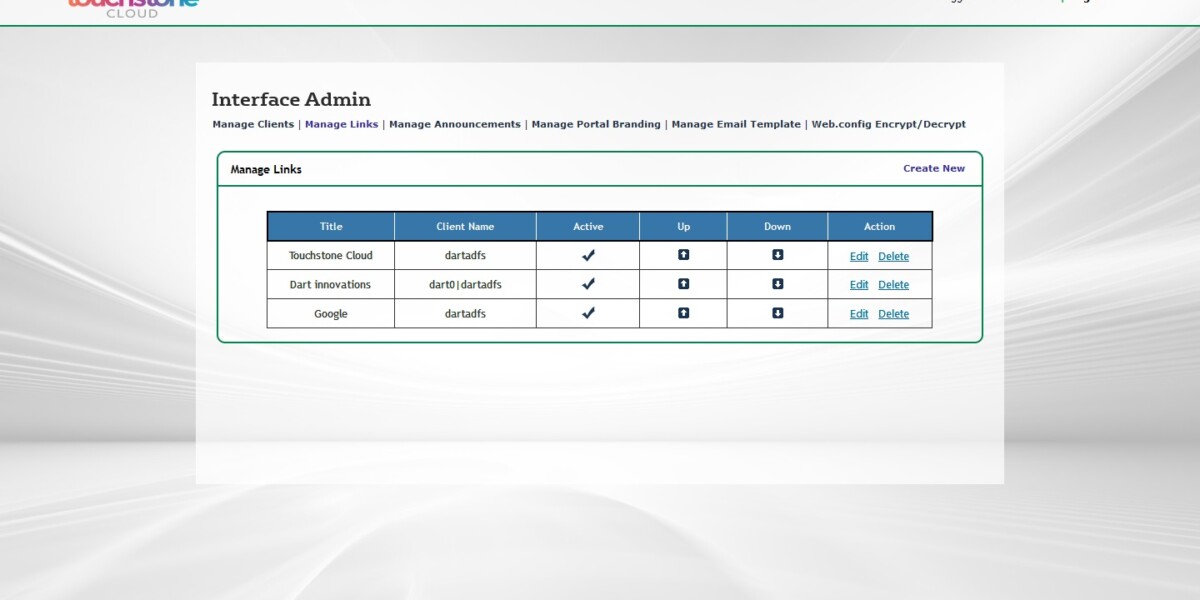
Task: Toggle active status for Touchstone Cloud
Action: coord(587,255)
